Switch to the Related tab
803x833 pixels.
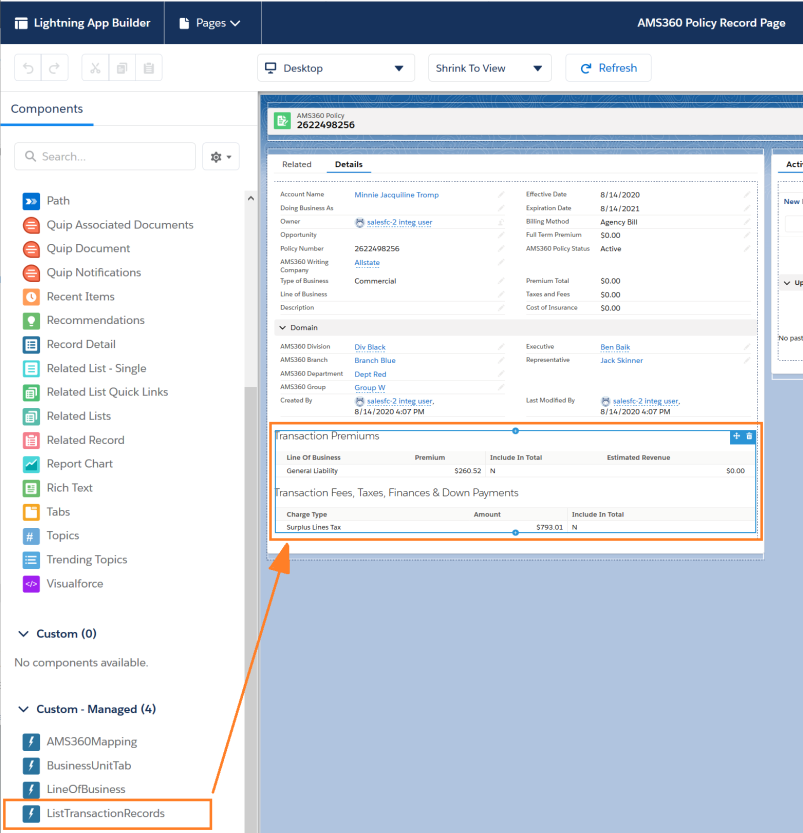click(x=296, y=164)
